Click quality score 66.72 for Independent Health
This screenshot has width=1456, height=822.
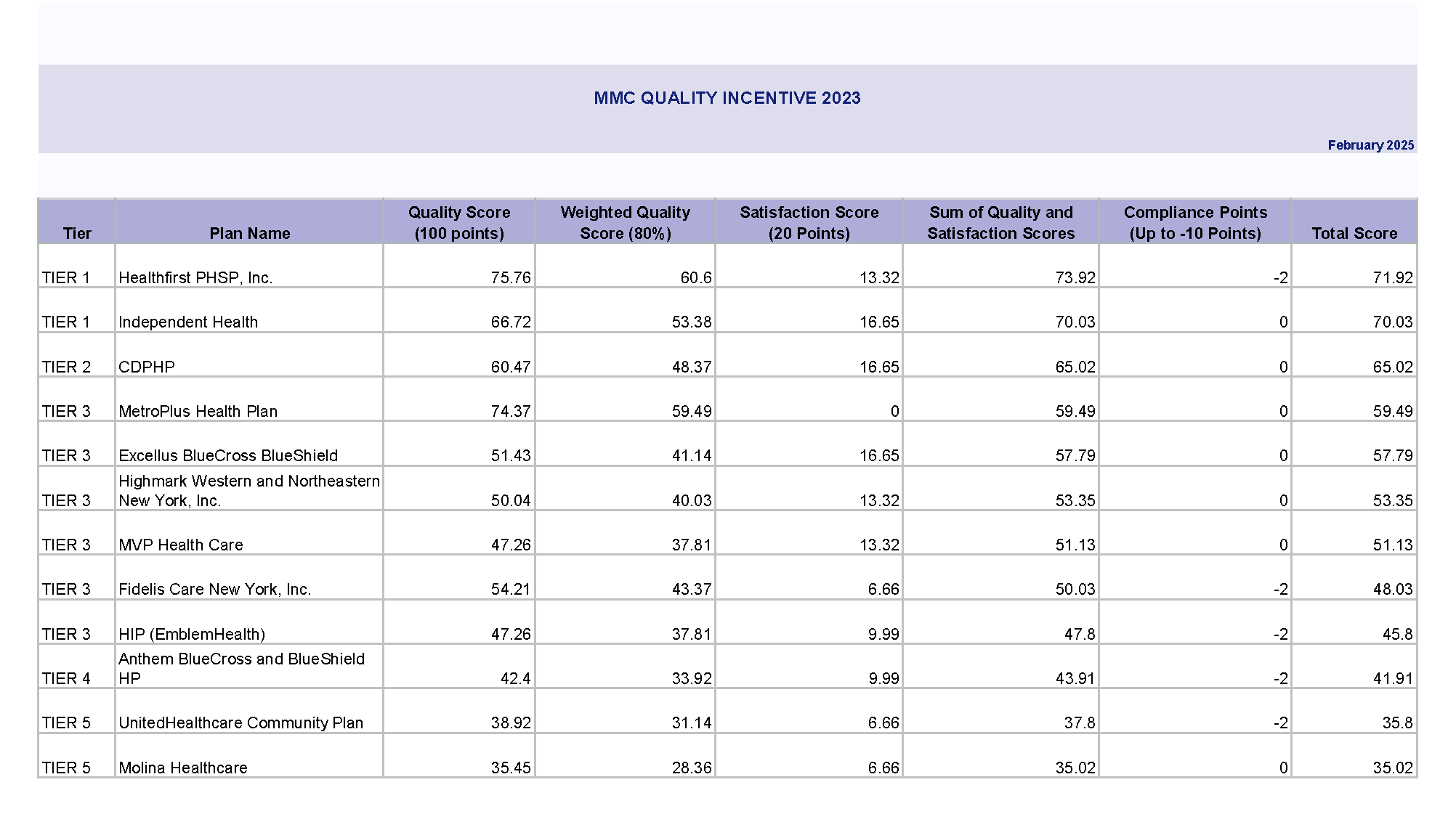511,322
